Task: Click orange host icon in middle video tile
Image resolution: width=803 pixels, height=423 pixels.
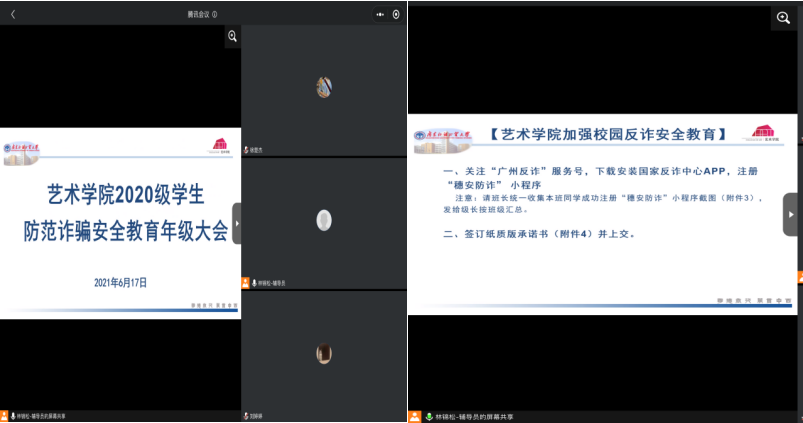Action: tap(246, 283)
